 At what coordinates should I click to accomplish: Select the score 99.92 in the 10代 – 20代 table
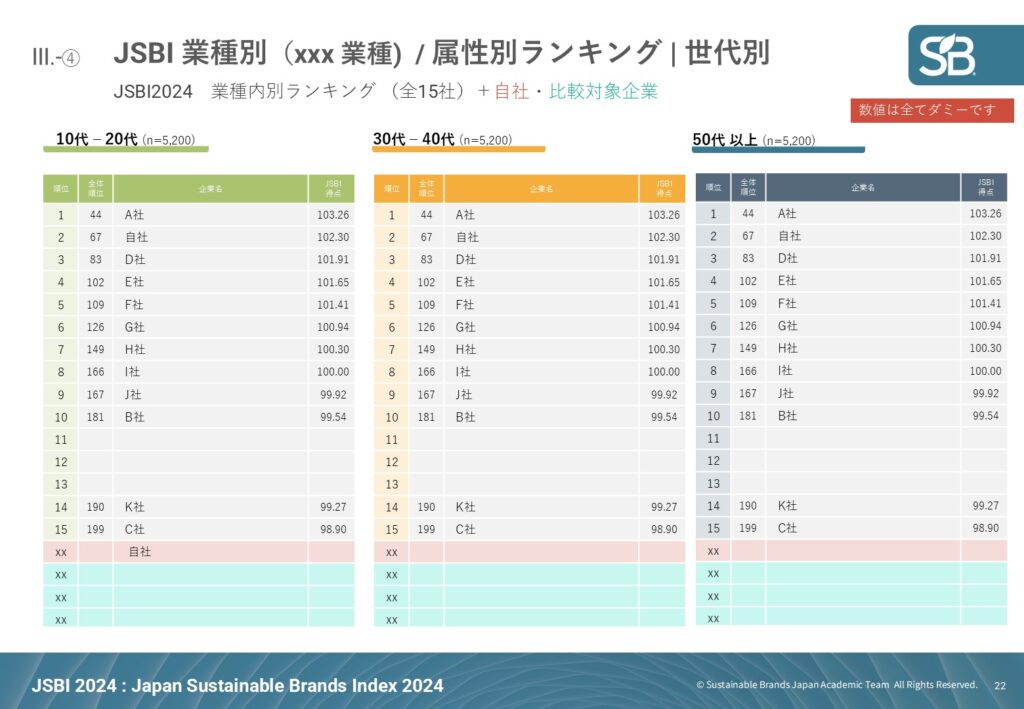click(333, 394)
